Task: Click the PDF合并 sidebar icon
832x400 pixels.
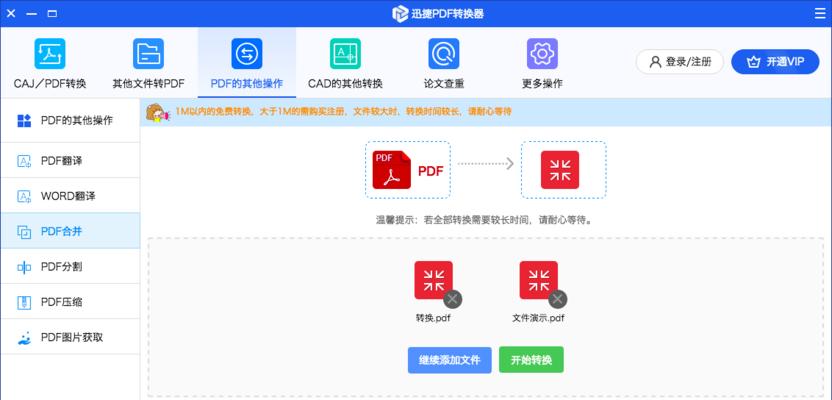Action: pyautogui.click(x=24, y=231)
